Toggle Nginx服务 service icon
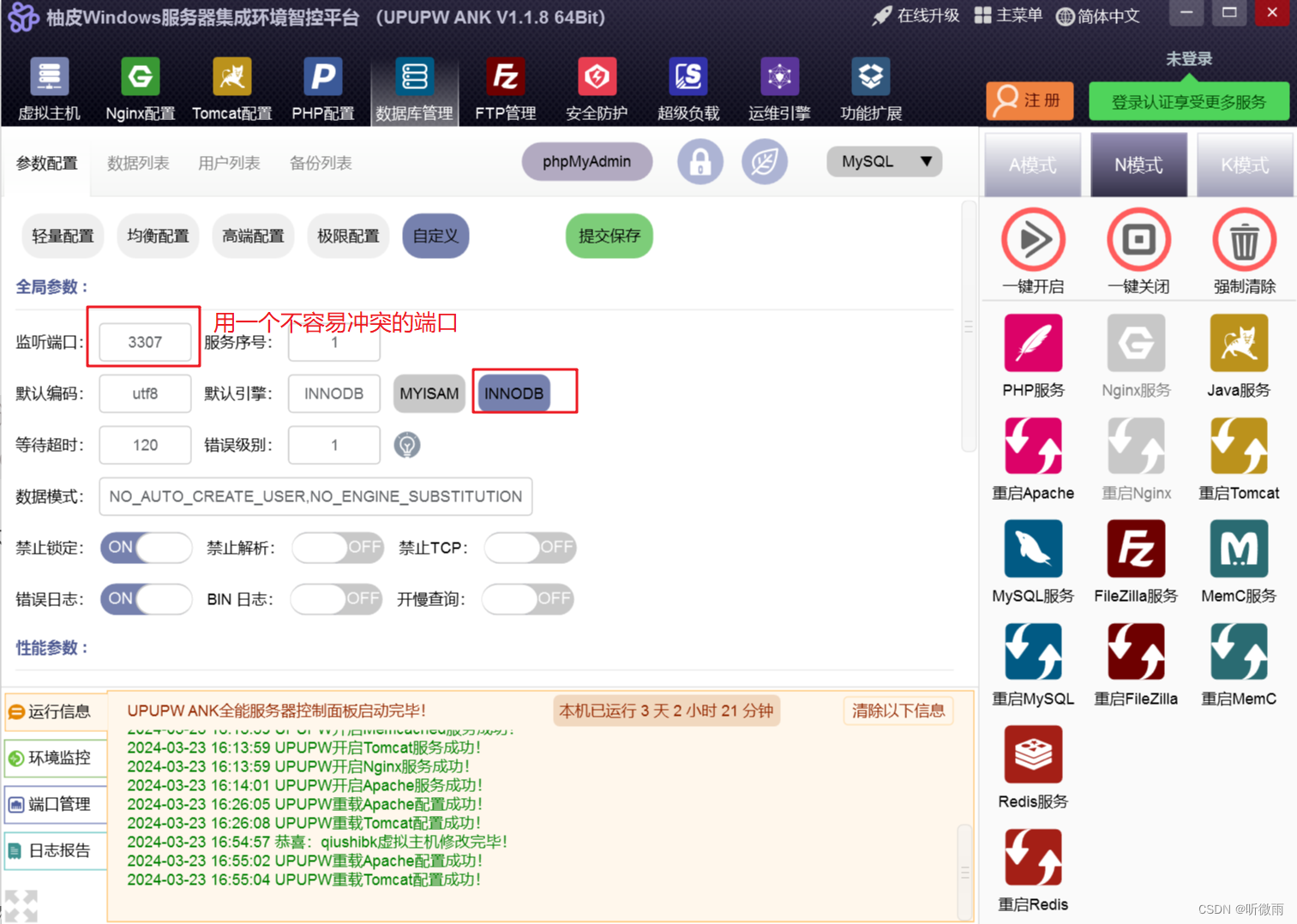Image resolution: width=1297 pixels, height=924 pixels. click(x=1136, y=343)
